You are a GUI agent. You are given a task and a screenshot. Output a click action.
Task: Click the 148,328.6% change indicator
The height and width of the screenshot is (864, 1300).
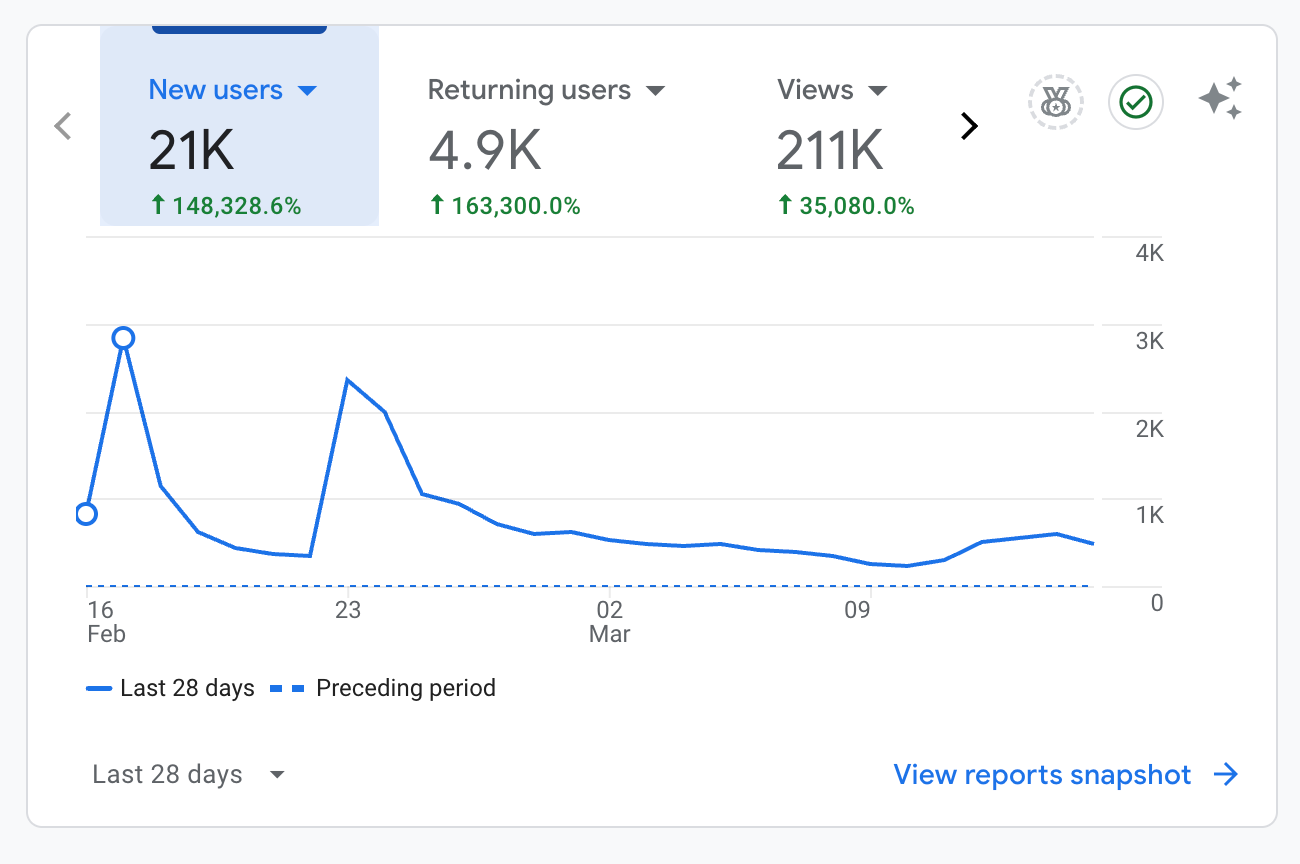tap(226, 206)
